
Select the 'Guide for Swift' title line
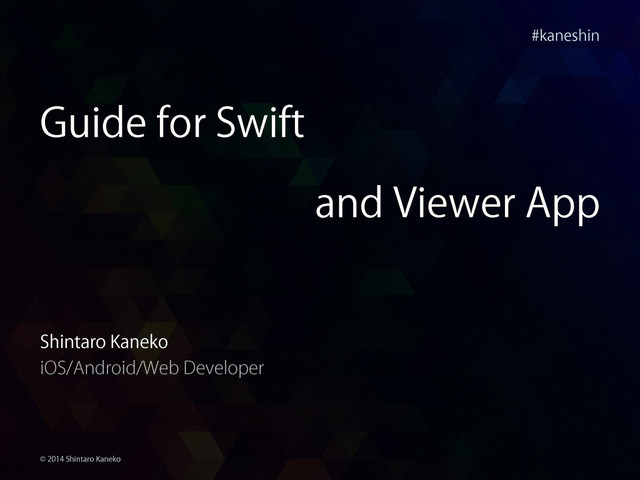coord(172,122)
